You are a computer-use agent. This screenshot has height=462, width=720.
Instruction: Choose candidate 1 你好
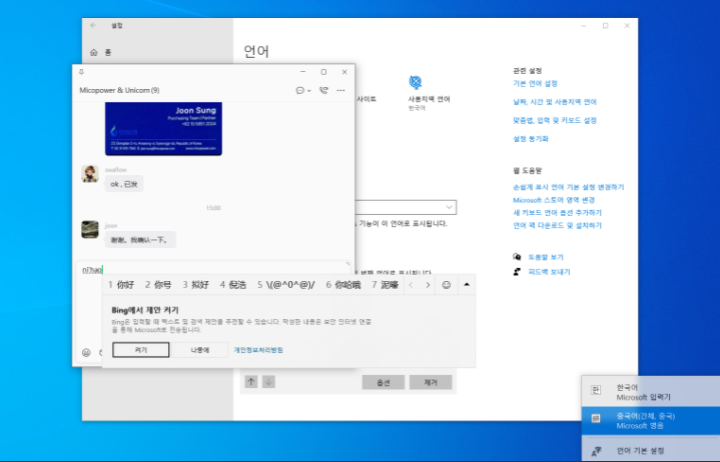(x=121, y=285)
